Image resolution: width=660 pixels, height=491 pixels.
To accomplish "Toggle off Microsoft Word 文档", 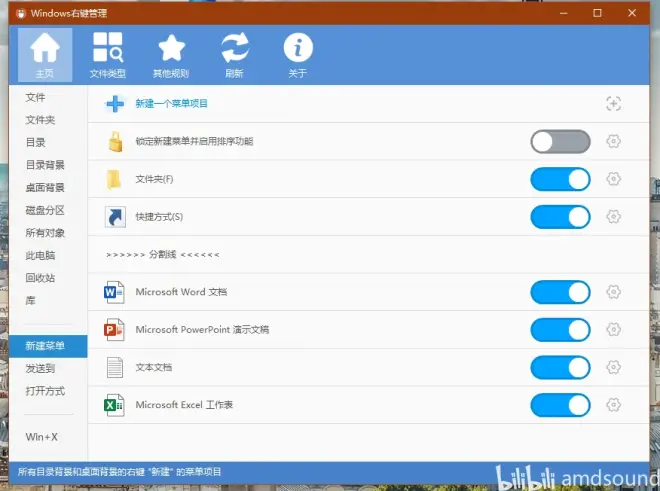I will click(560, 292).
